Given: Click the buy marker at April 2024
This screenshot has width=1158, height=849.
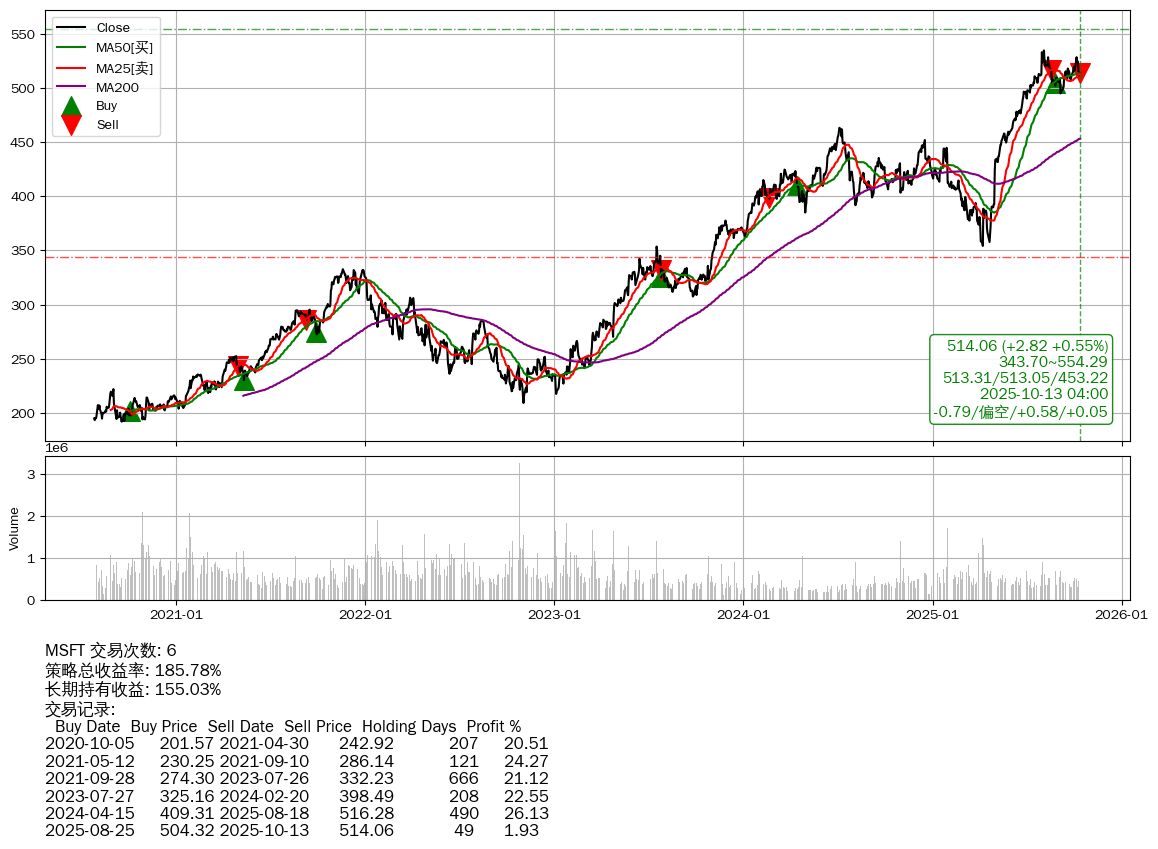Looking at the screenshot, I should click(x=797, y=186).
